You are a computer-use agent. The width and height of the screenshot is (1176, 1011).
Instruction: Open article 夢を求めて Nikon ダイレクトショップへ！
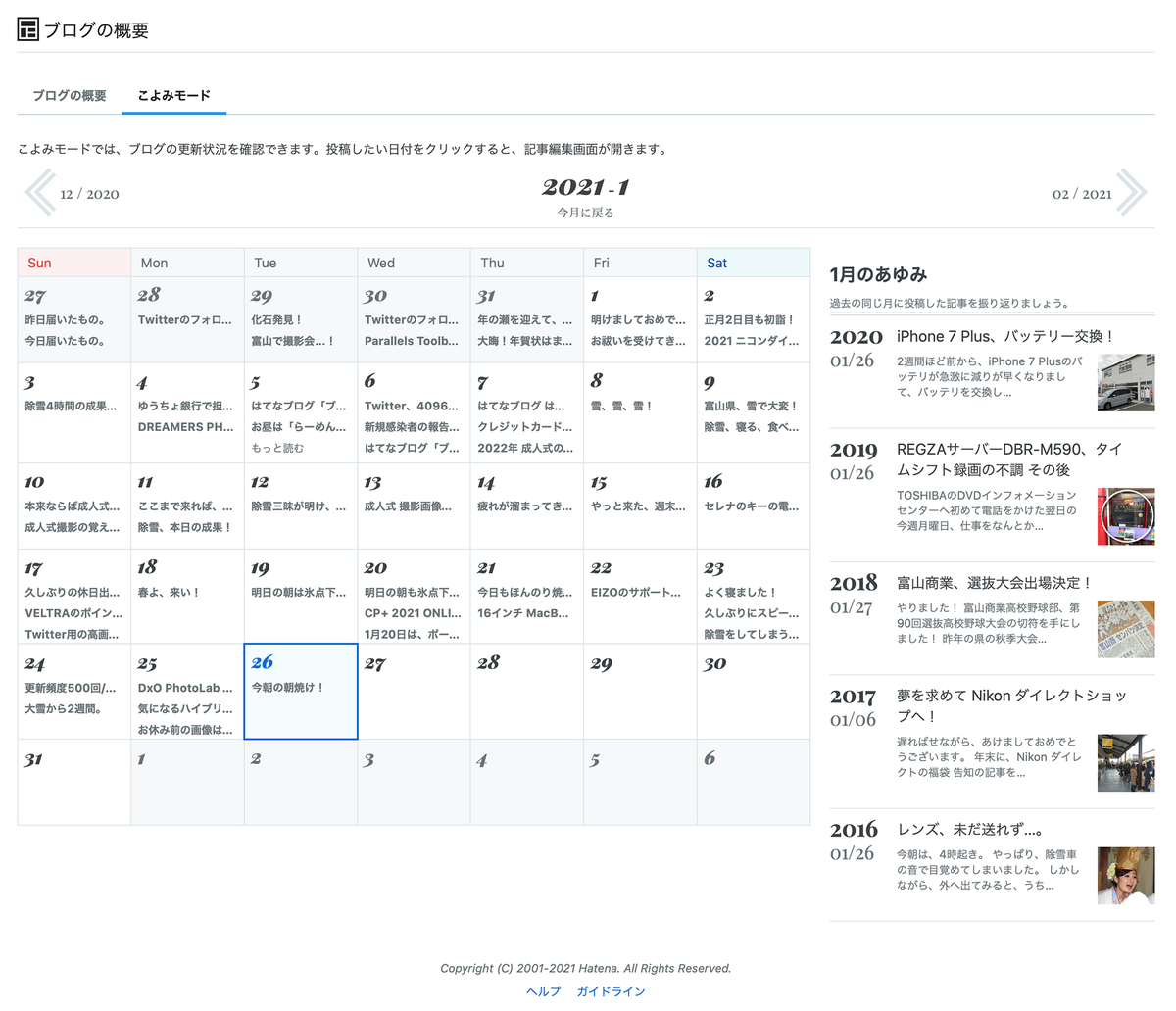click(x=1011, y=705)
